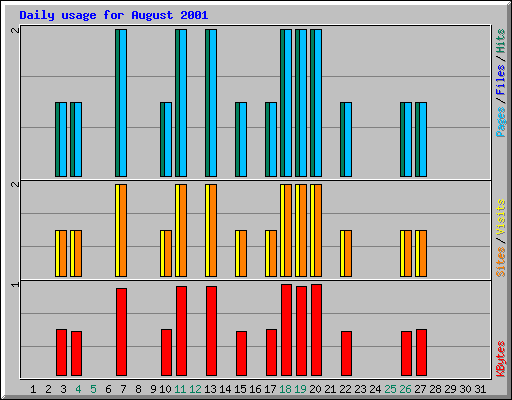Click green day label "18"

tap(285, 389)
